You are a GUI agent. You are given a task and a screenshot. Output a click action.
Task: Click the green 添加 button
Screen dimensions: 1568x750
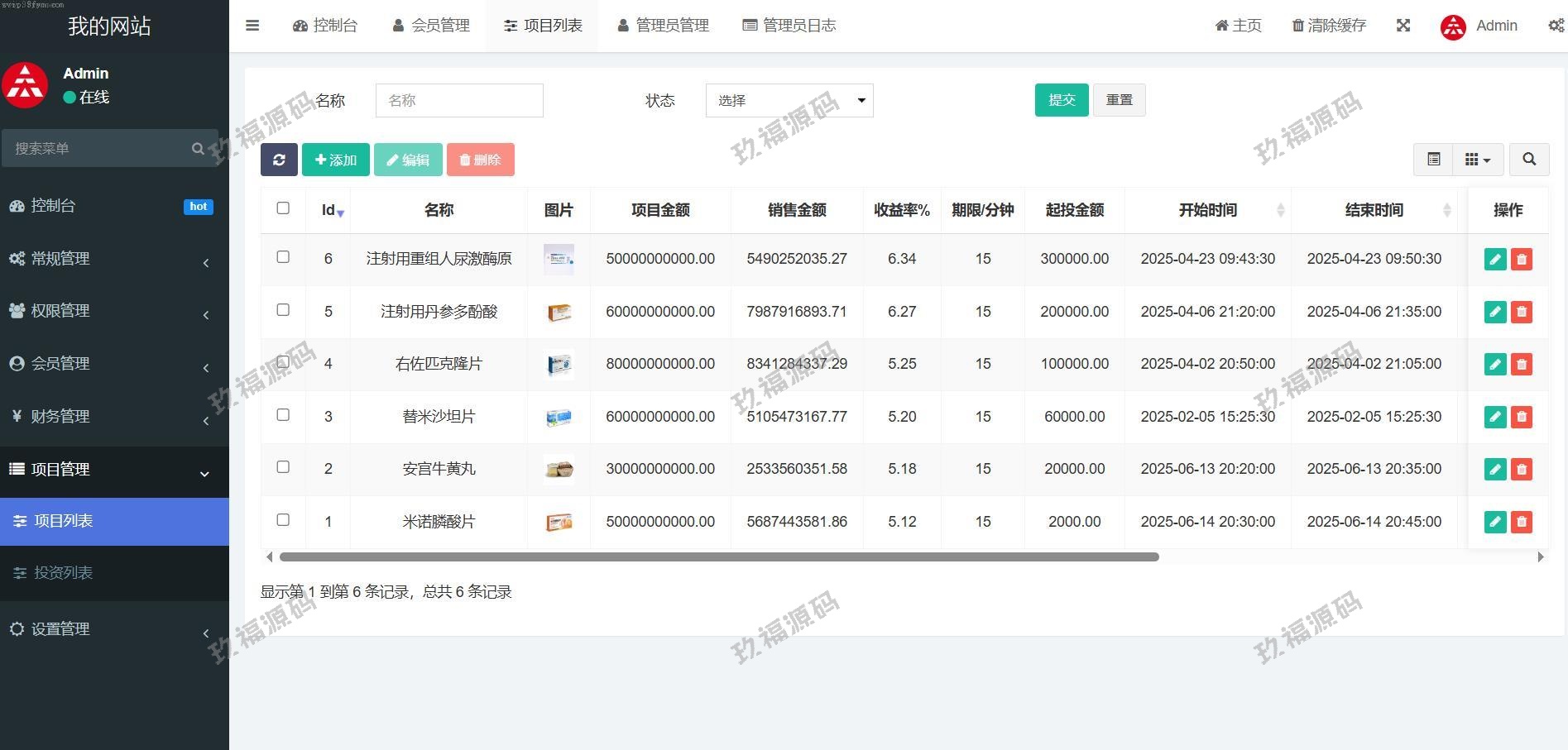click(x=335, y=160)
